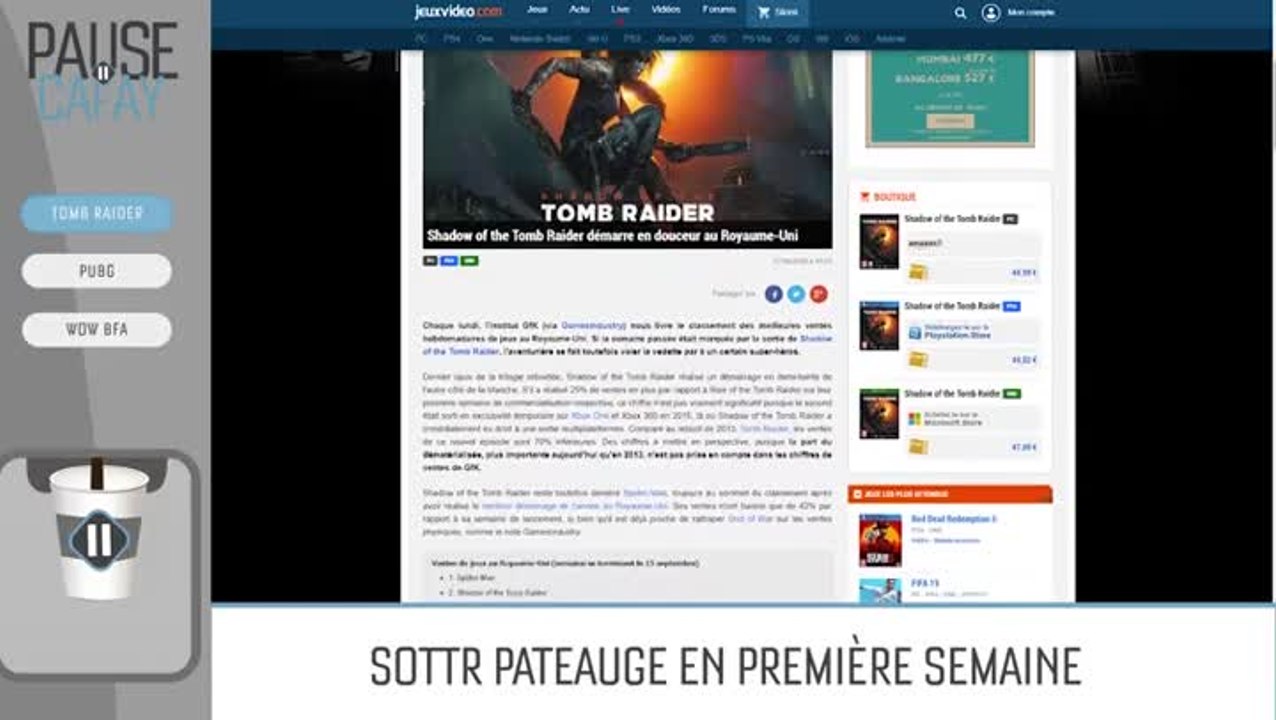Click the pause icon on the coffee cup
1276x720 pixels.
(98, 541)
